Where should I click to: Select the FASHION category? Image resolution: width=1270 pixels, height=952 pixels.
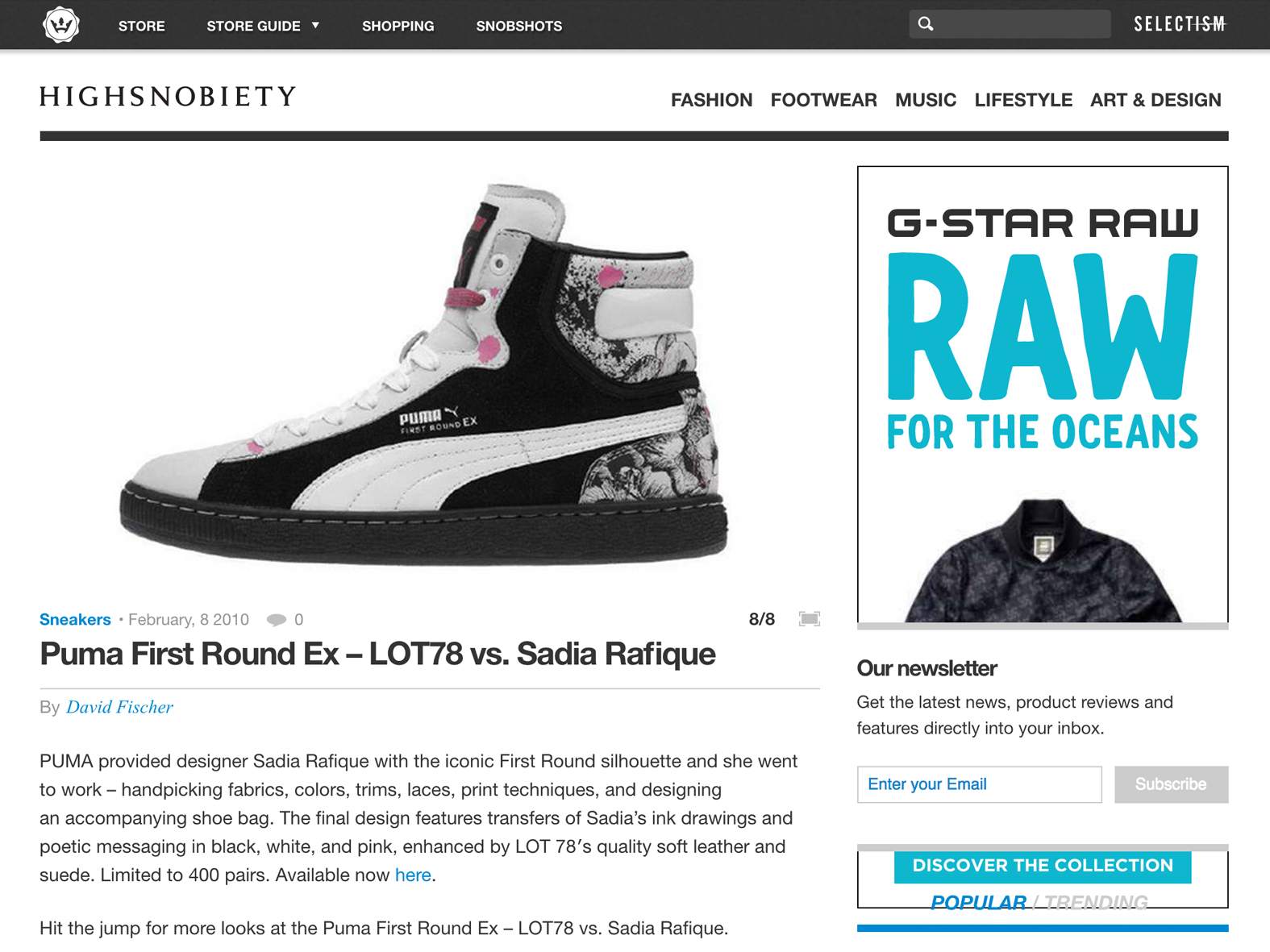pyautogui.click(x=711, y=100)
